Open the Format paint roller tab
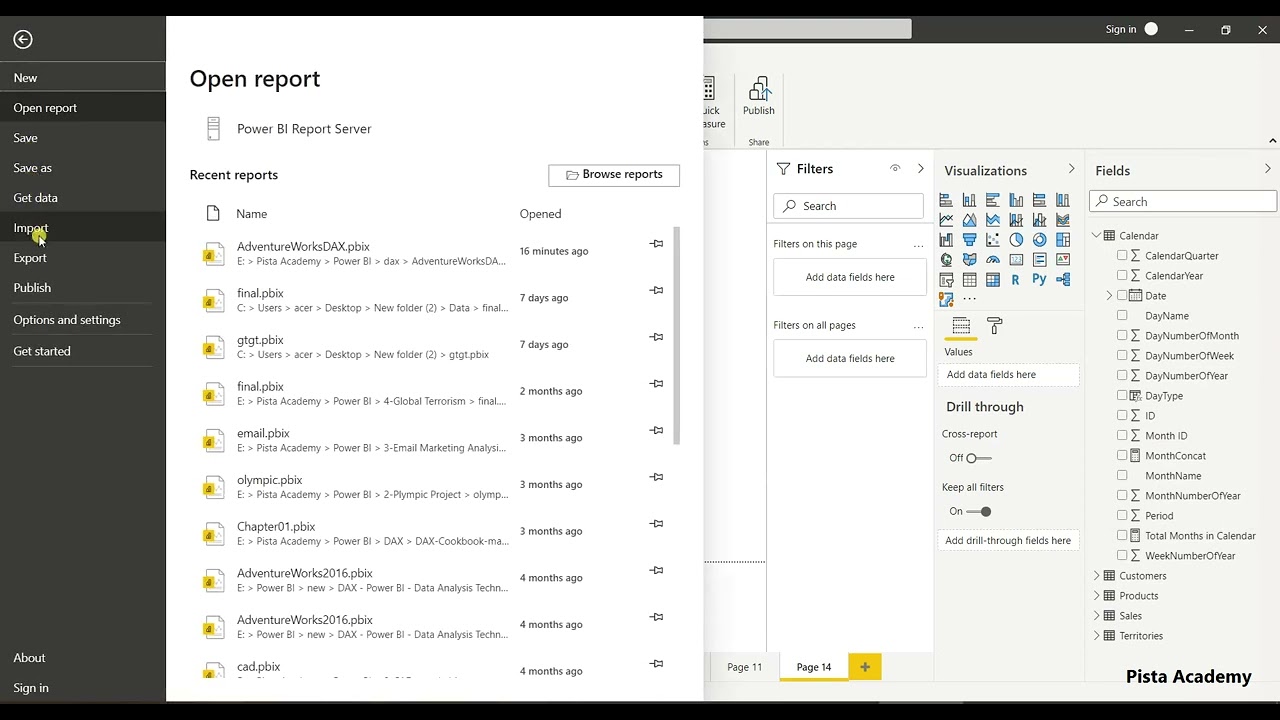Screen dimensions: 1280x720 pos(995,326)
